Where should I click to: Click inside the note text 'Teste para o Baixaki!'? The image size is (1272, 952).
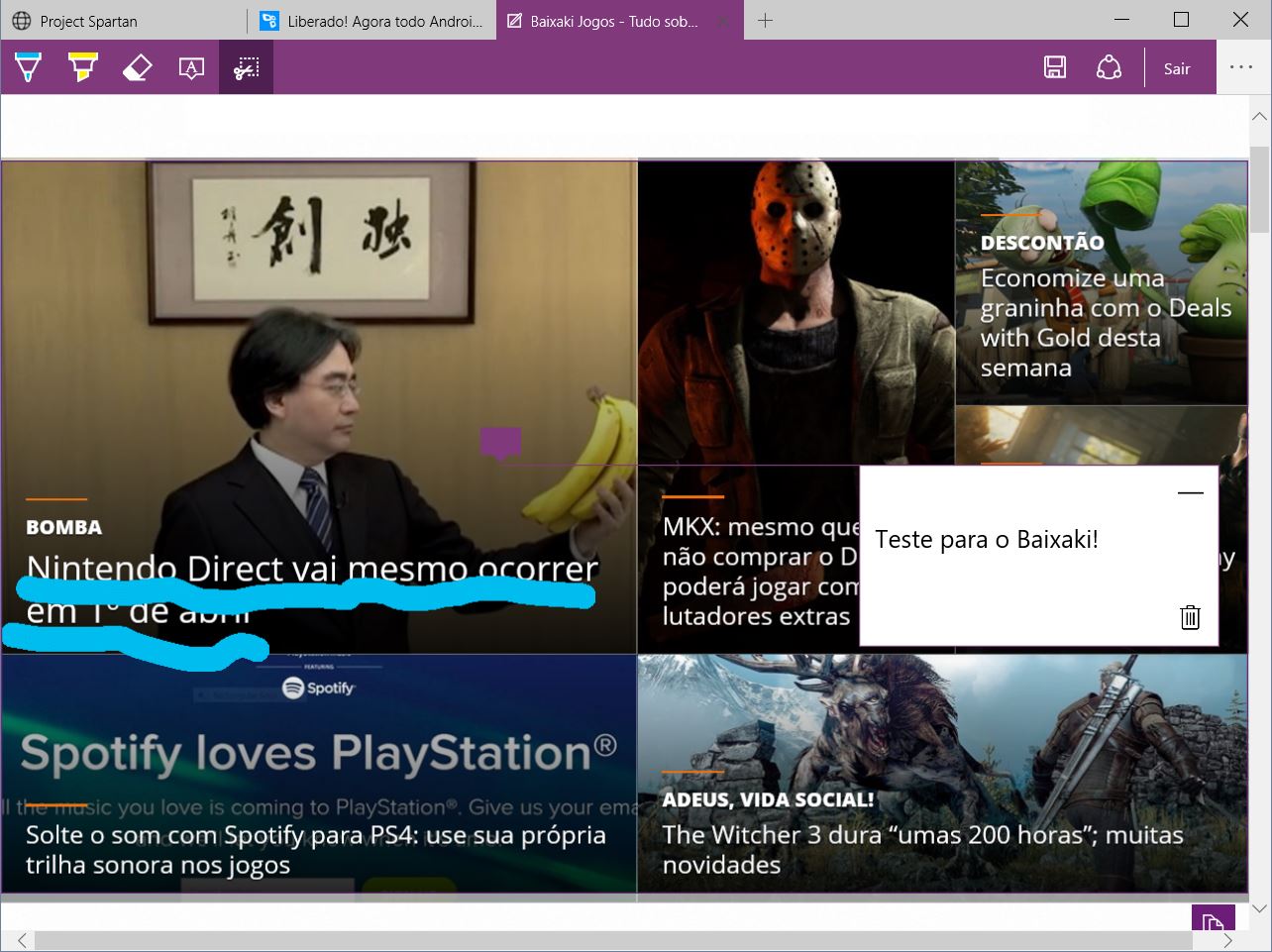(987, 540)
